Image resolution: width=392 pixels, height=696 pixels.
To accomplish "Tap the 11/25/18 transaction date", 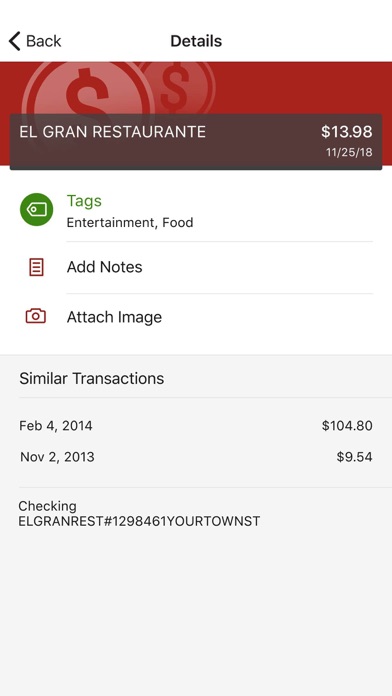I will (349, 152).
